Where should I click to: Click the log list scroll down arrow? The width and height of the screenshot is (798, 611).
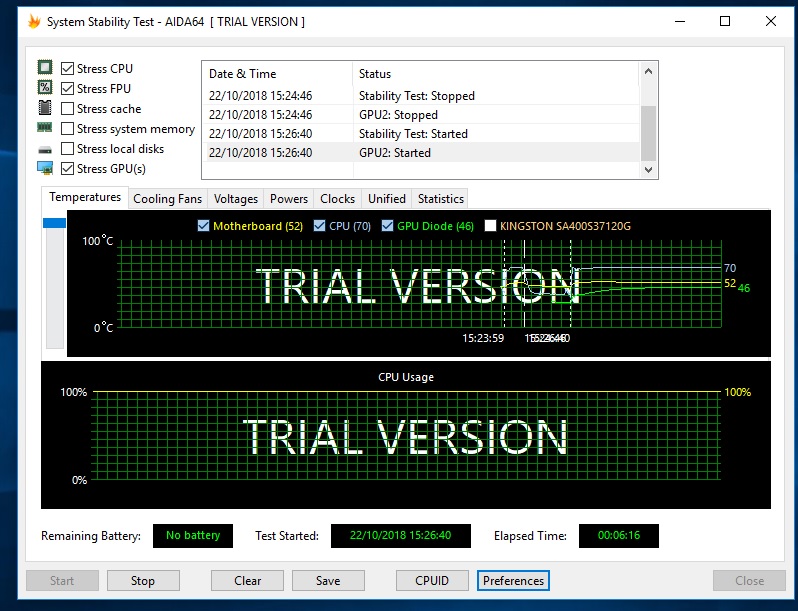click(648, 169)
